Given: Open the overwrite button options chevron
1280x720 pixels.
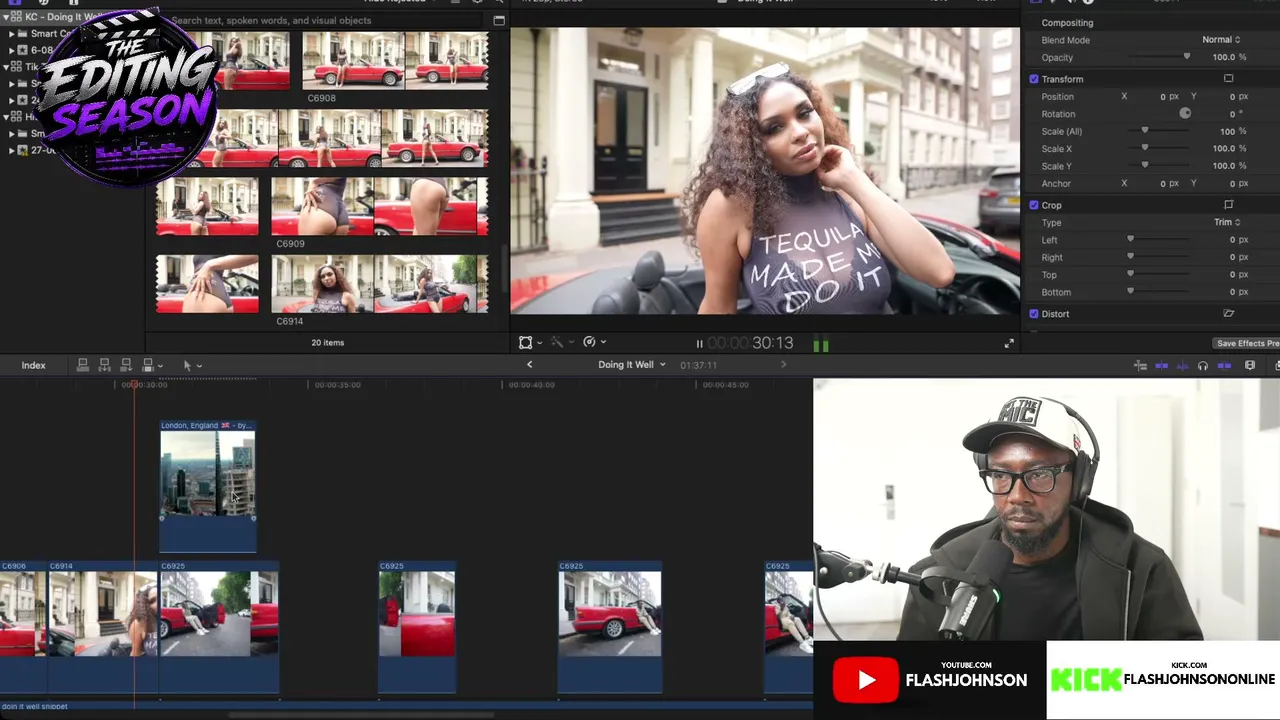Looking at the screenshot, I should [159, 366].
